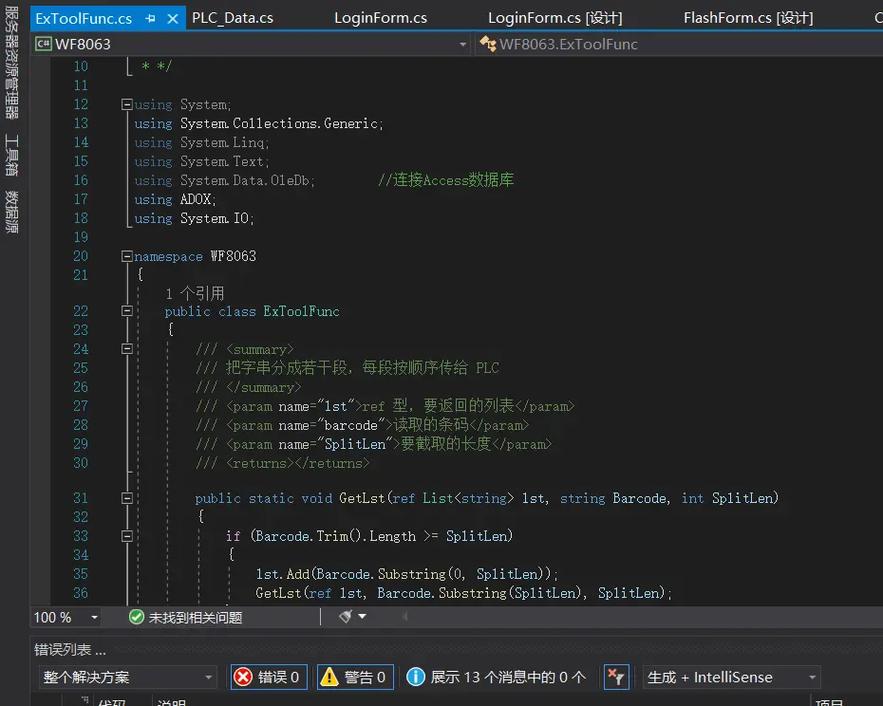Click the method icon beside WF8063.ExToolFunc
Screen dimensions: 883x706
pos(486,44)
